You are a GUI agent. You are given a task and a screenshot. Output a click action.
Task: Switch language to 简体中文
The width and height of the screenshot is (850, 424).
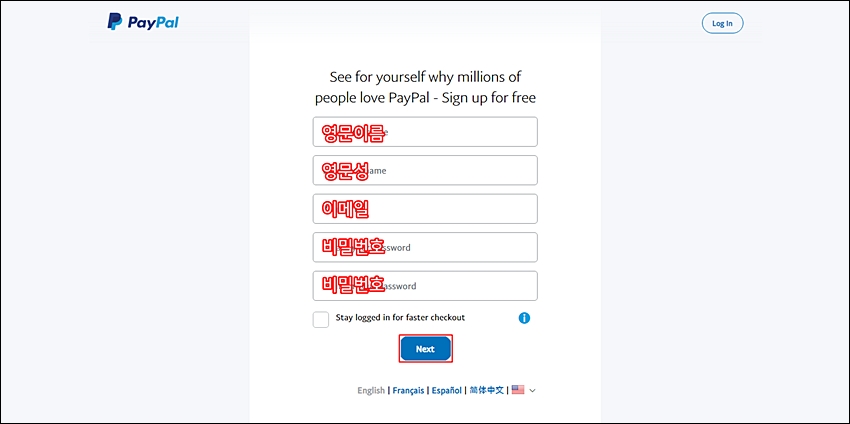[486, 390]
